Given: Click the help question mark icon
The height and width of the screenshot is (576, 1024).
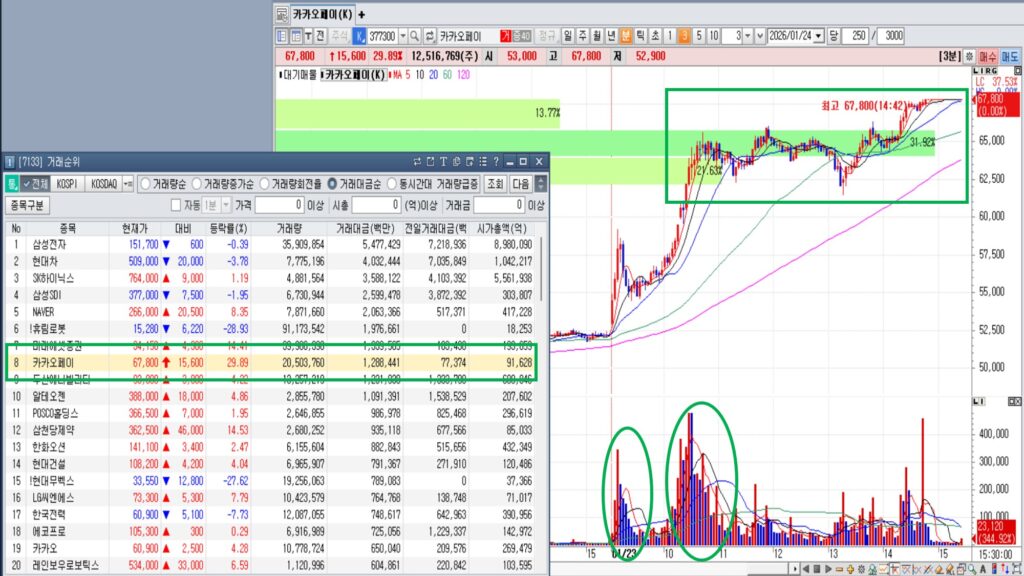Looking at the screenshot, I should click(496, 162).
